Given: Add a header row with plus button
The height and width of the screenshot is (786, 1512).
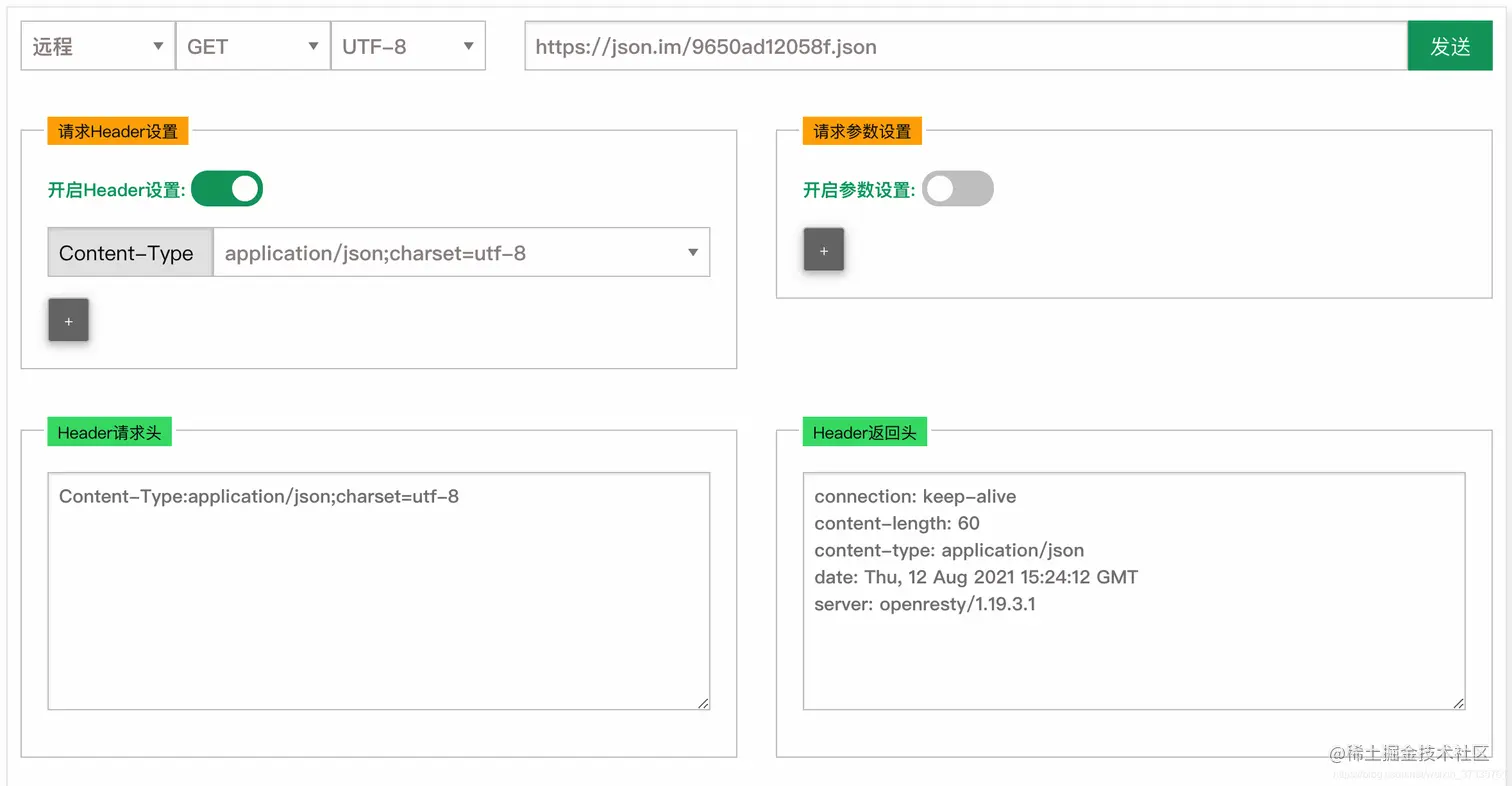Looking at the screenshot, I should pyautogui.click(x=69, y=321).
